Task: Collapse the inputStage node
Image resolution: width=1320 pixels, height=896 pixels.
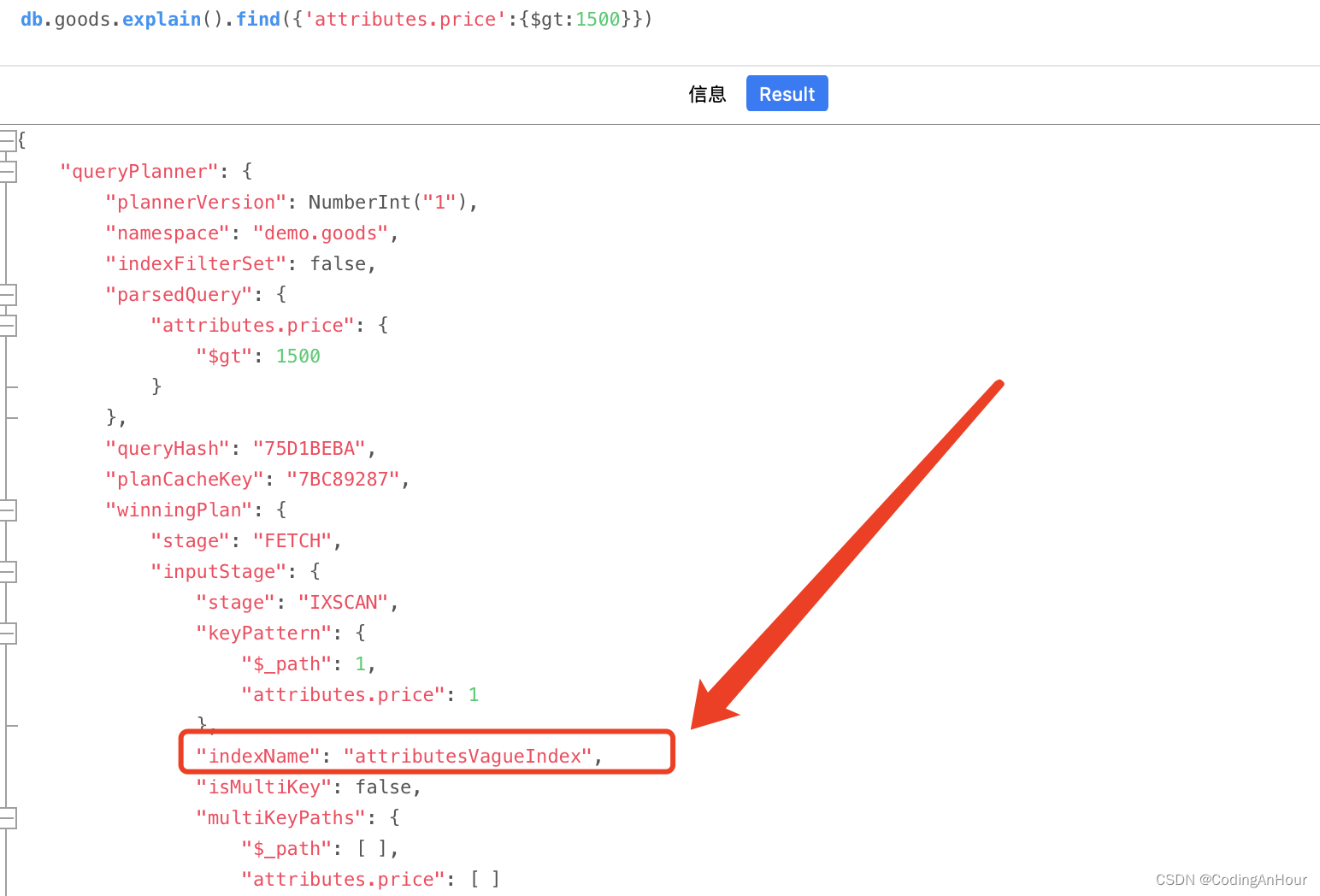Action: (8, 572)
